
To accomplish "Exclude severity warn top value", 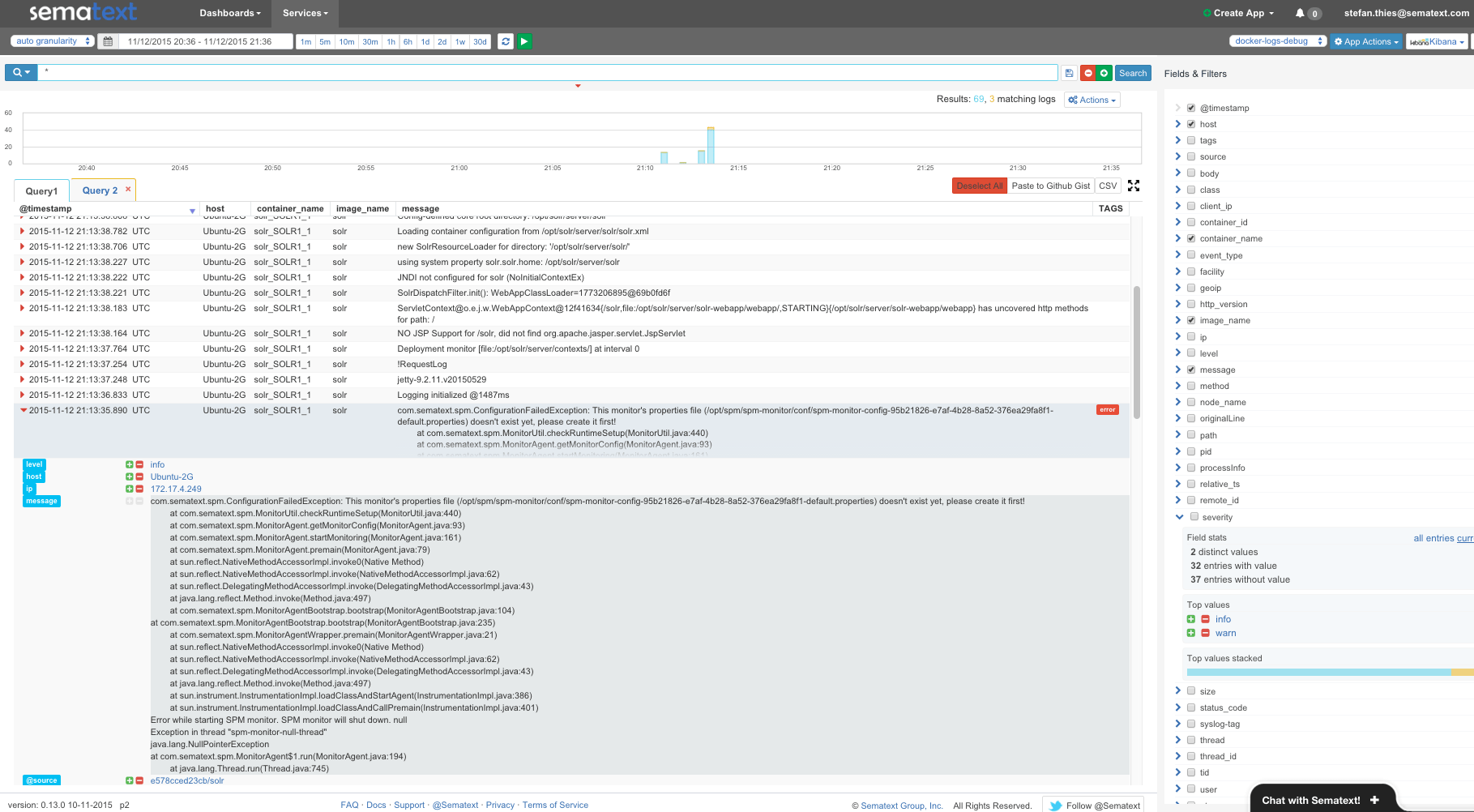I will coord(1205,633).
